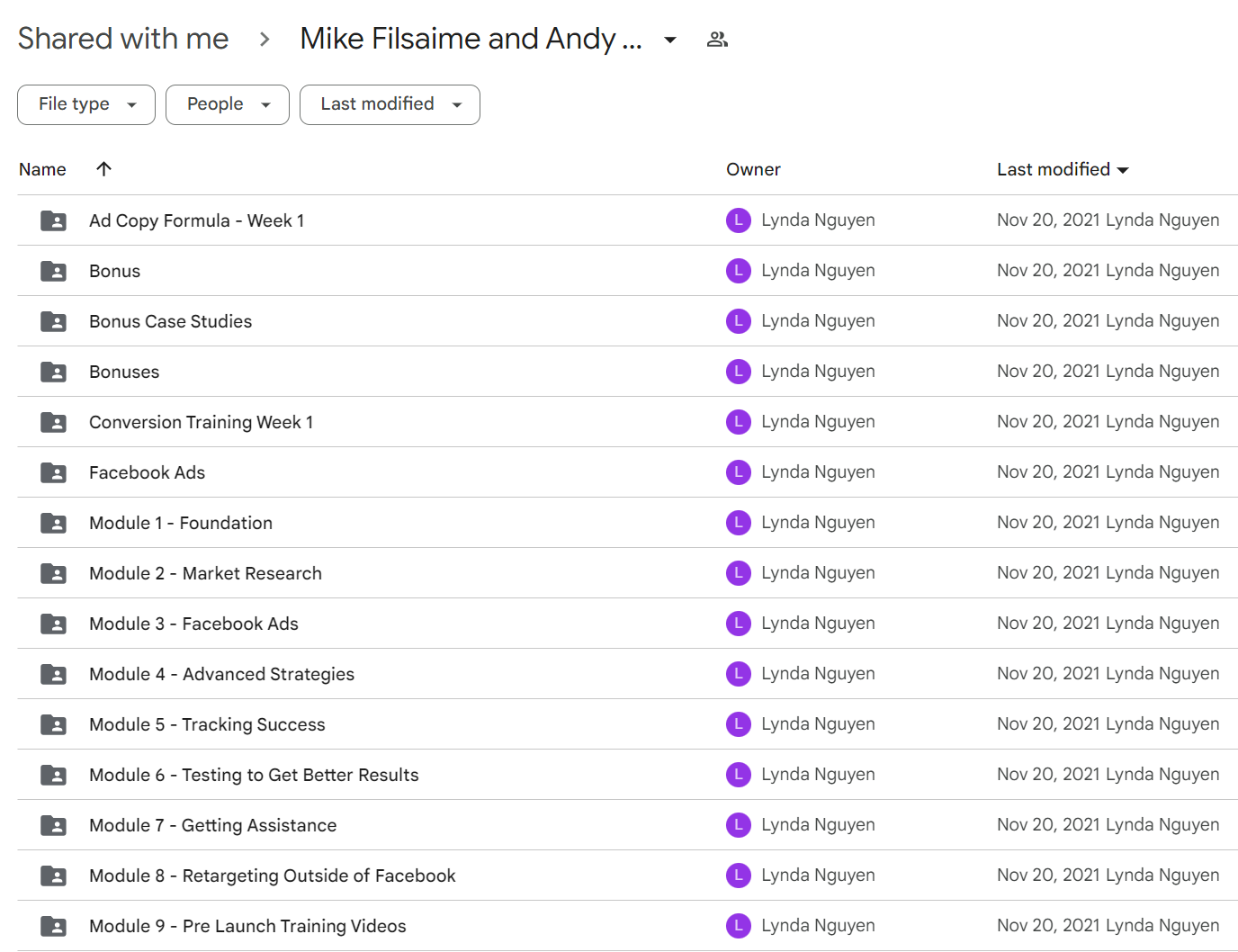Select Module 2 - Market Research folder name

205,573
